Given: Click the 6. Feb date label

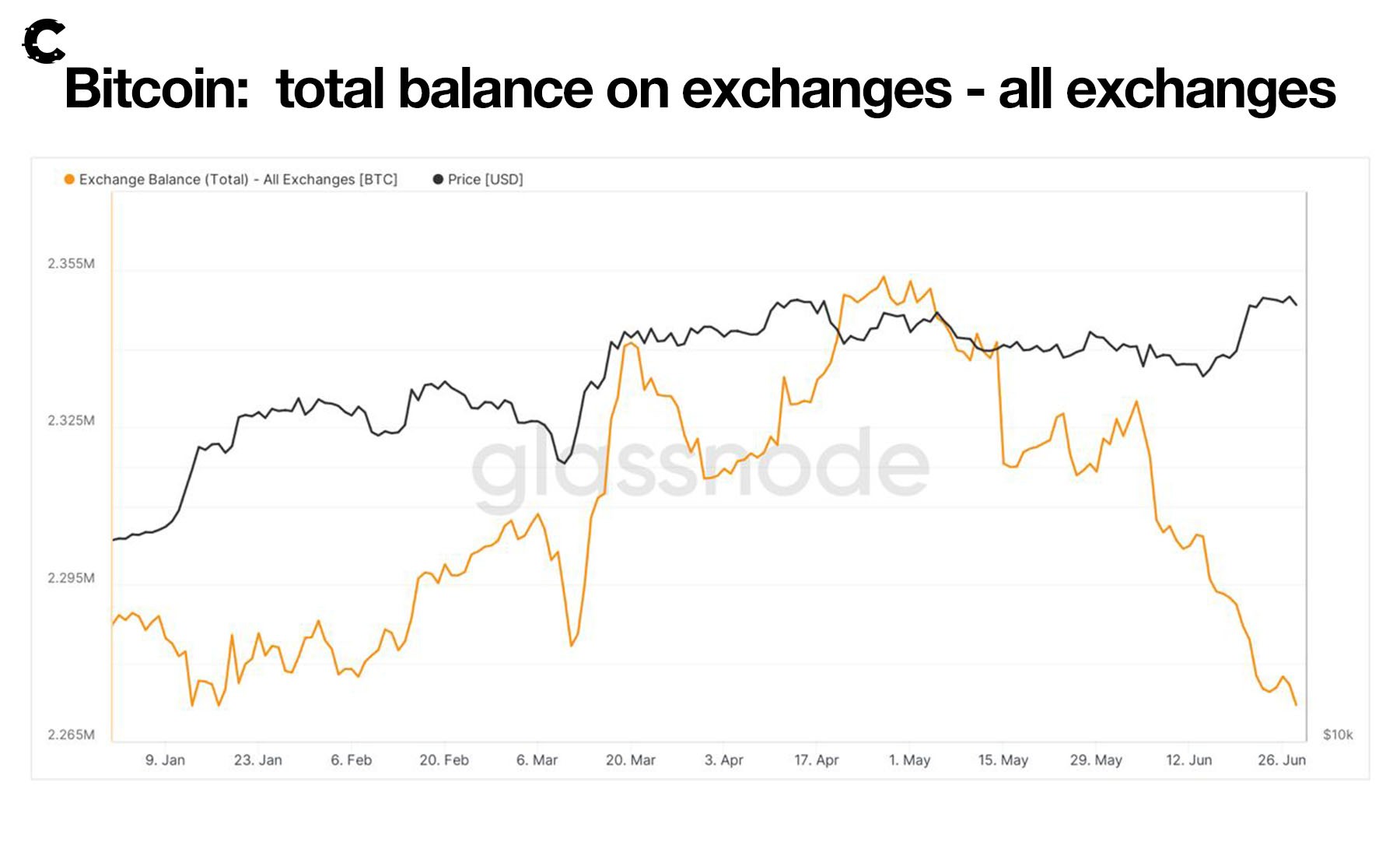Looking at the screenshot, I should point(352,760).
